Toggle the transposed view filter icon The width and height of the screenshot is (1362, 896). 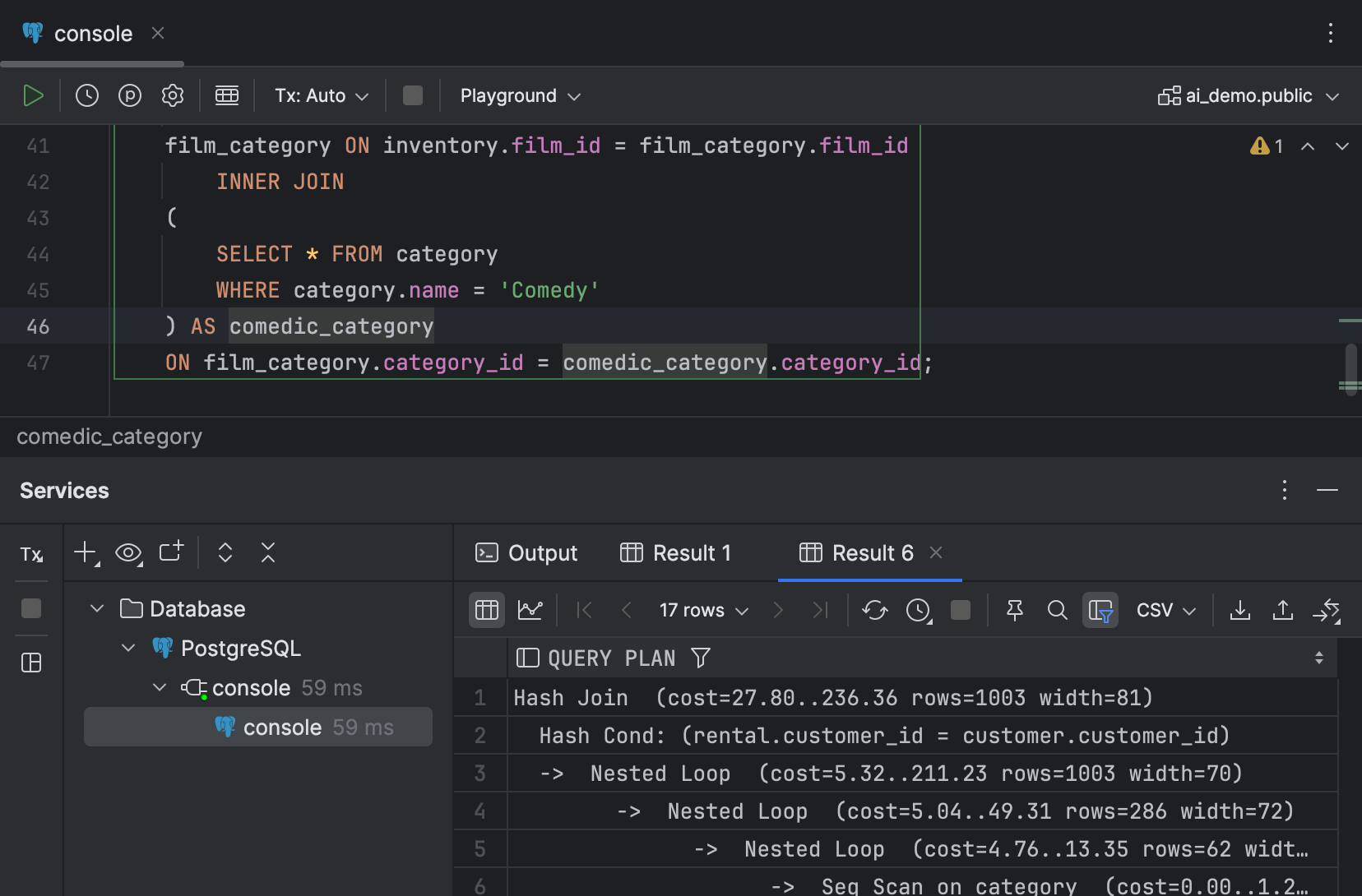1100,610
